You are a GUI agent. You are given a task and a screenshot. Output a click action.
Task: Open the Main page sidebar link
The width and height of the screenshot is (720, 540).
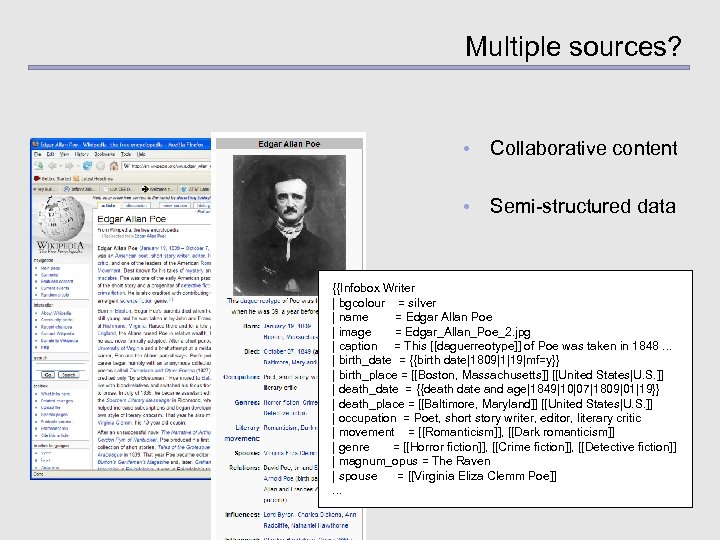point(51,268)
